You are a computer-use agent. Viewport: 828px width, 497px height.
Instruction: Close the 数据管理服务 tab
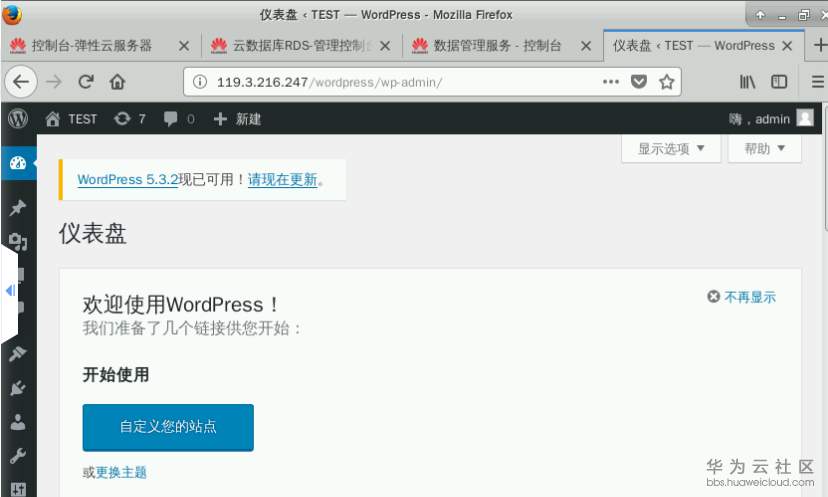tap(586, 46)
